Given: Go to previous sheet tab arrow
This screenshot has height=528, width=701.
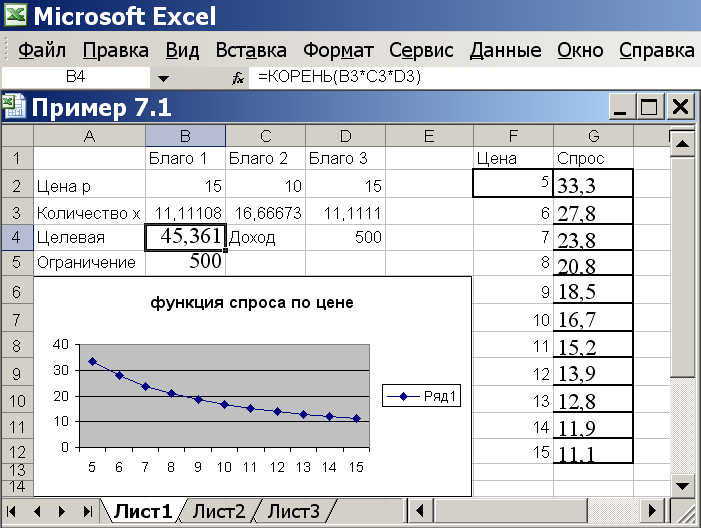Looking at the screenshot, I should (37, 511).
